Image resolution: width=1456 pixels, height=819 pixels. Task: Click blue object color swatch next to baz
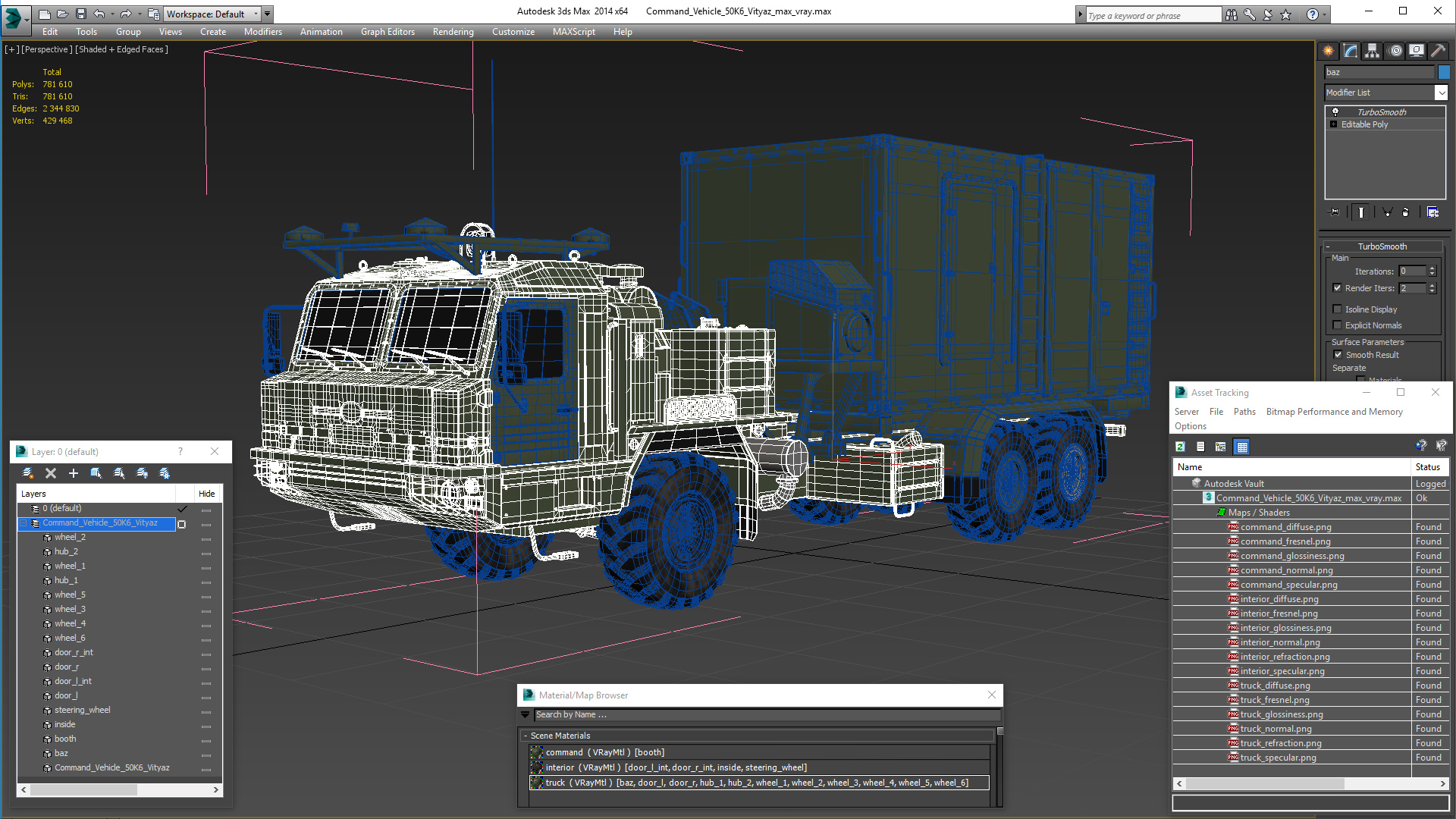point(1444,72)
